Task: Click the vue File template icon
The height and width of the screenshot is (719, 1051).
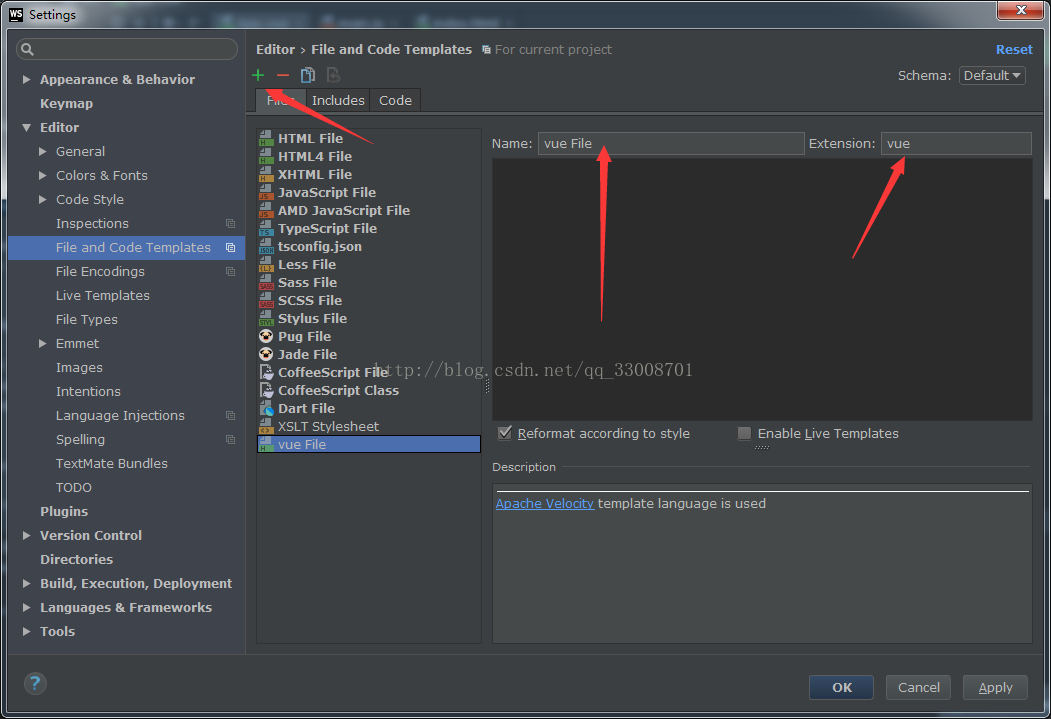Action: point(266,444)
